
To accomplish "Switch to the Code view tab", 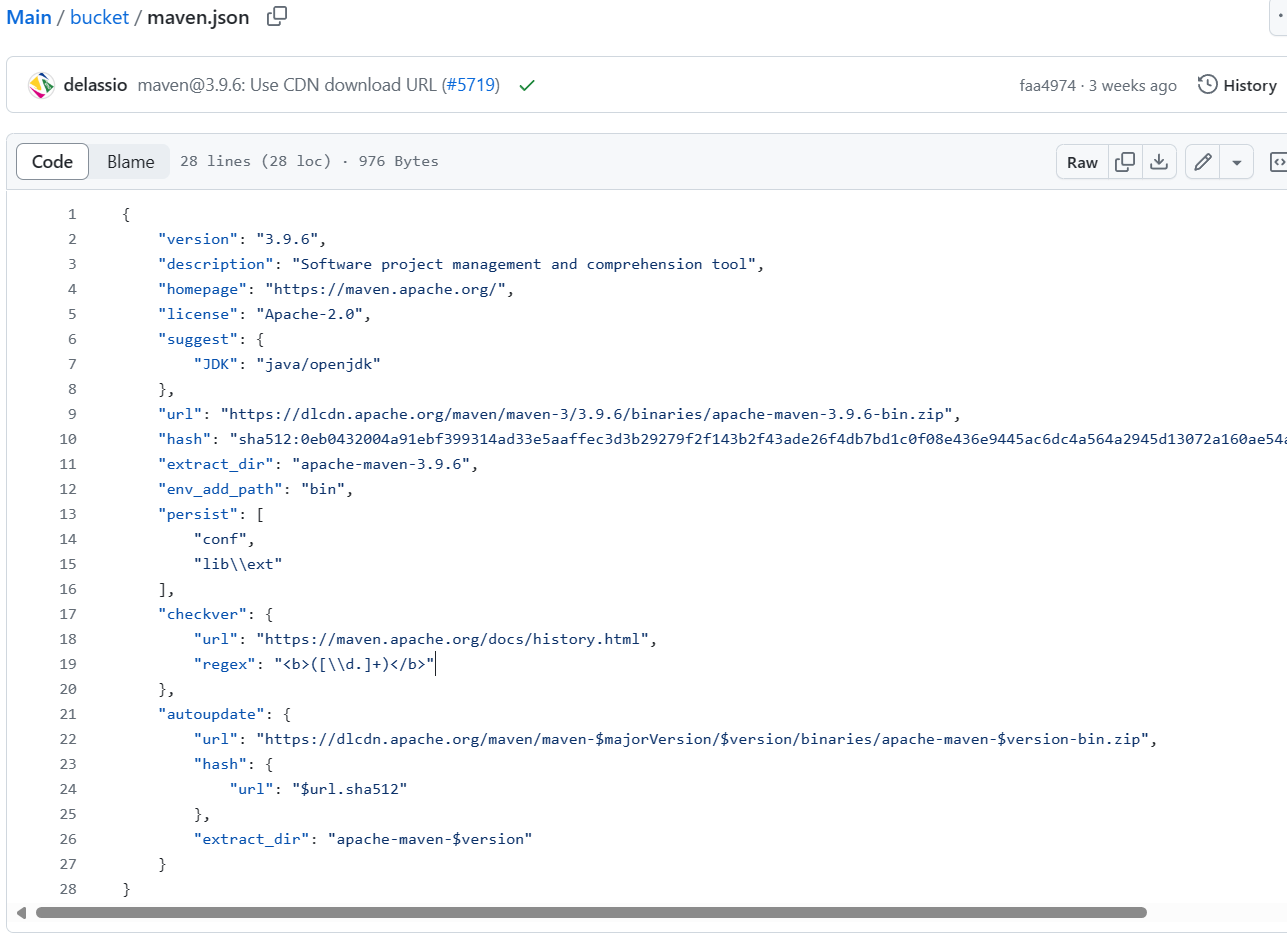I will [52, 162].
